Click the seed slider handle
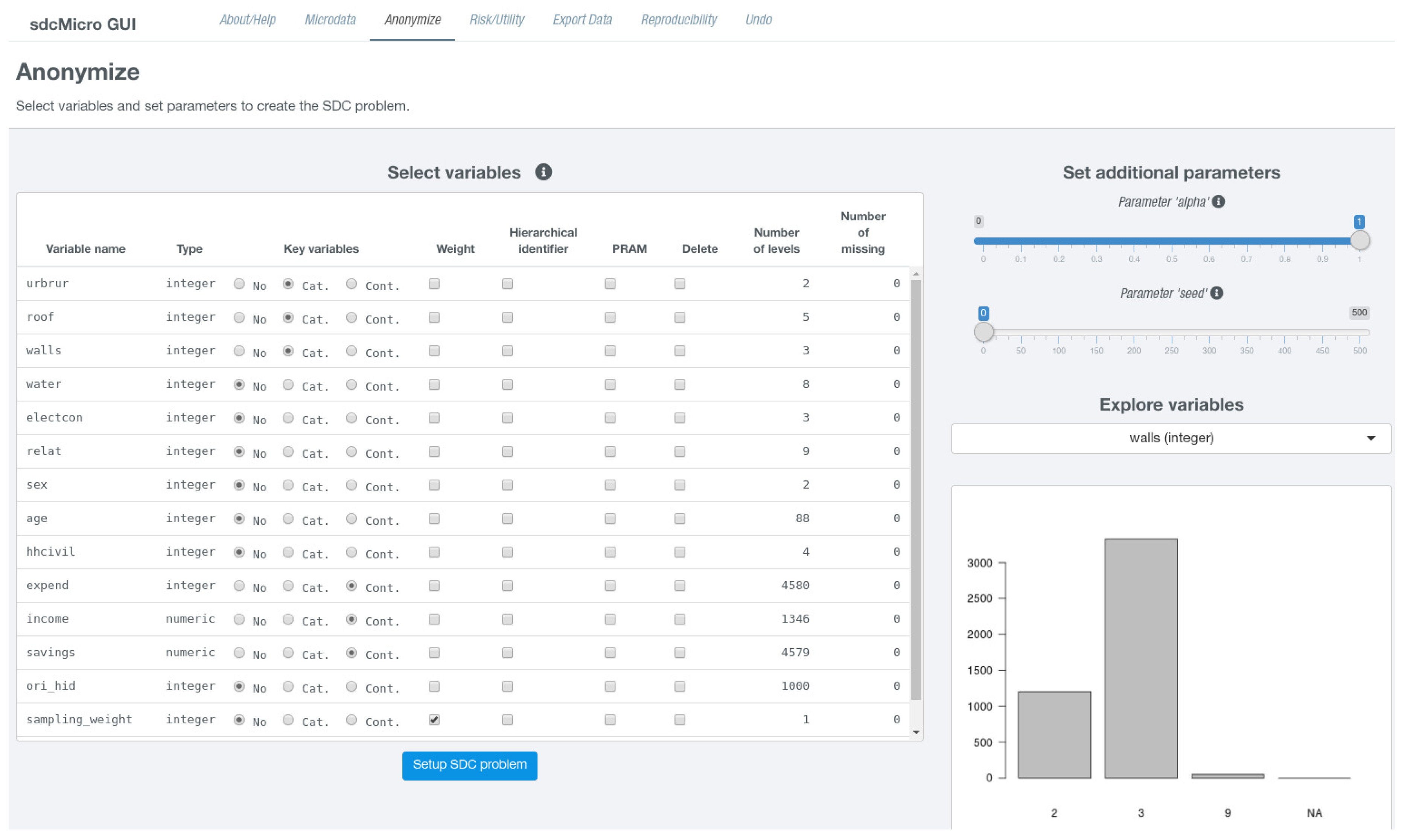The width and height of the screenshot is (1402, 840). [x=983, y=332]
